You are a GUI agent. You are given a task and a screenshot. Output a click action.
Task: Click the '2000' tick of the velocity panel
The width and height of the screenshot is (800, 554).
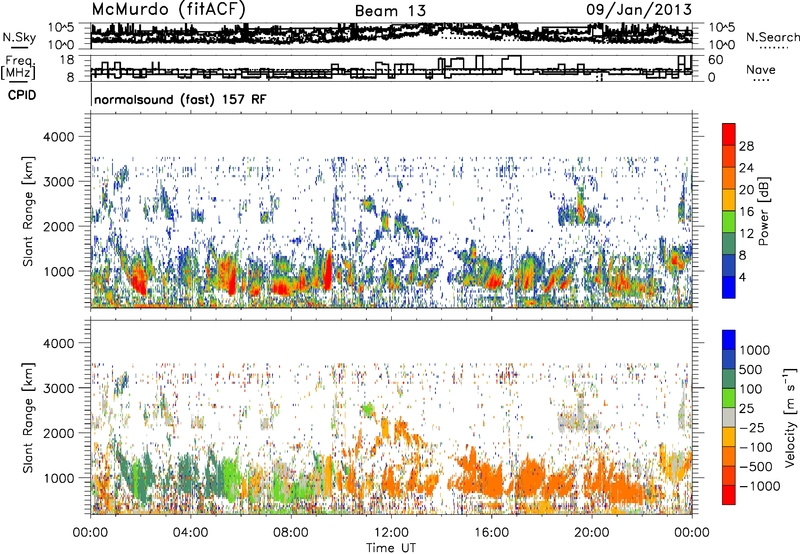[x=58, y=433]
